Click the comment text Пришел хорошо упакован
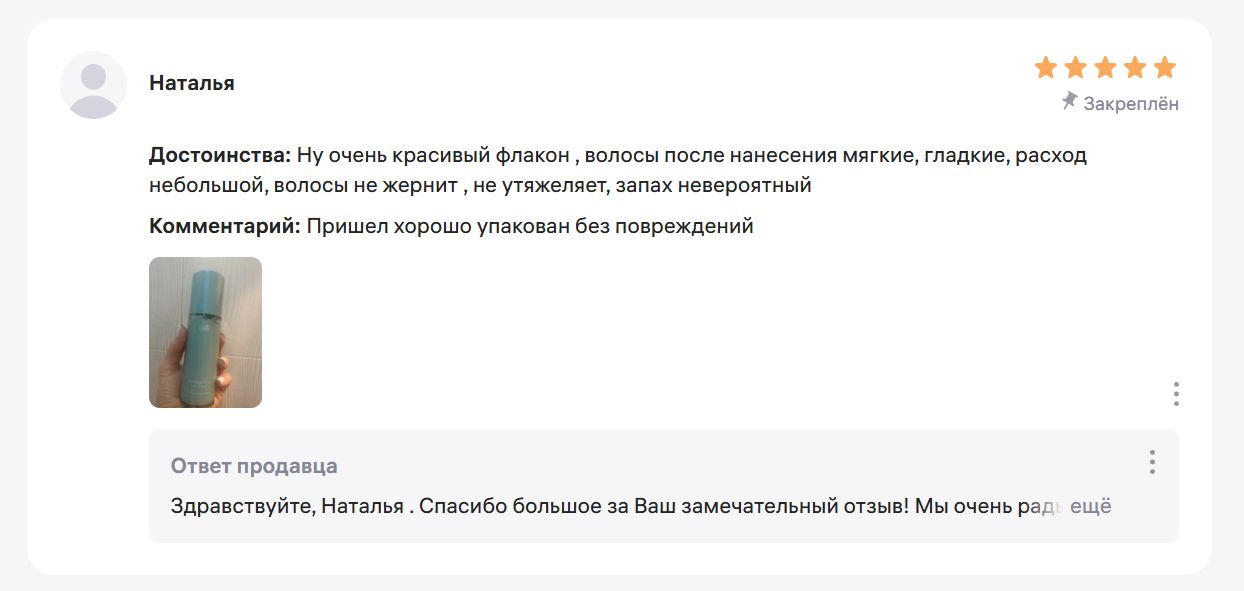This screenshot has width=1244, height=591. click(530, 226)
